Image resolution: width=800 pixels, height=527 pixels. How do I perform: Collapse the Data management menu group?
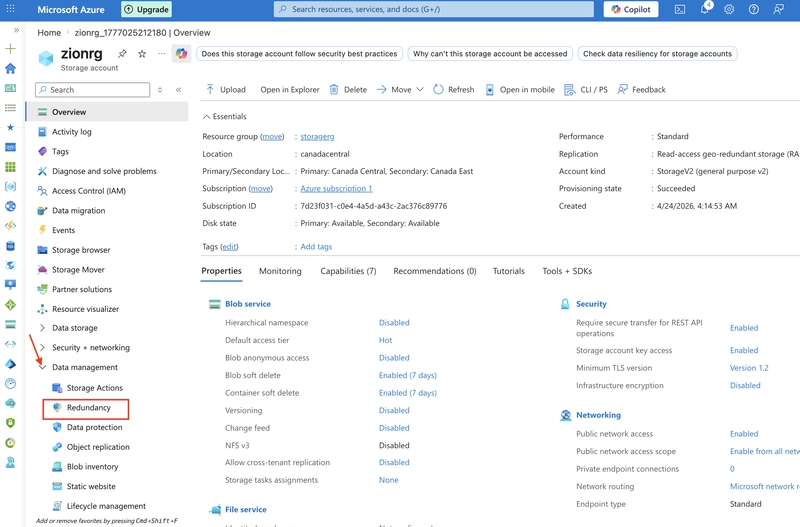[x=42, y=367]
